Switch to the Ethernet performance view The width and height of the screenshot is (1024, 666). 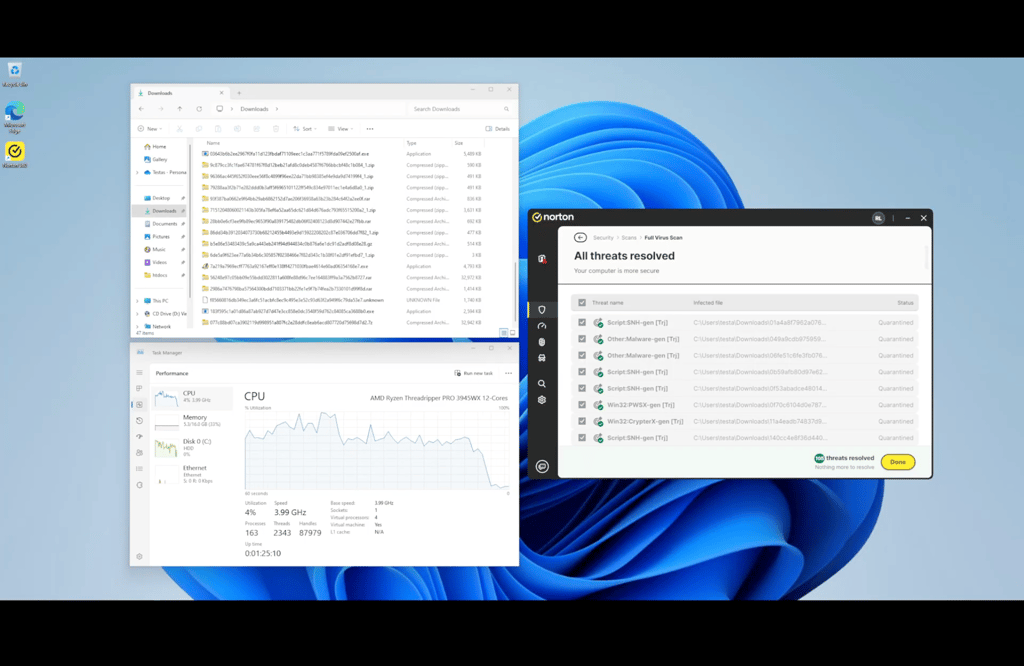193,474
